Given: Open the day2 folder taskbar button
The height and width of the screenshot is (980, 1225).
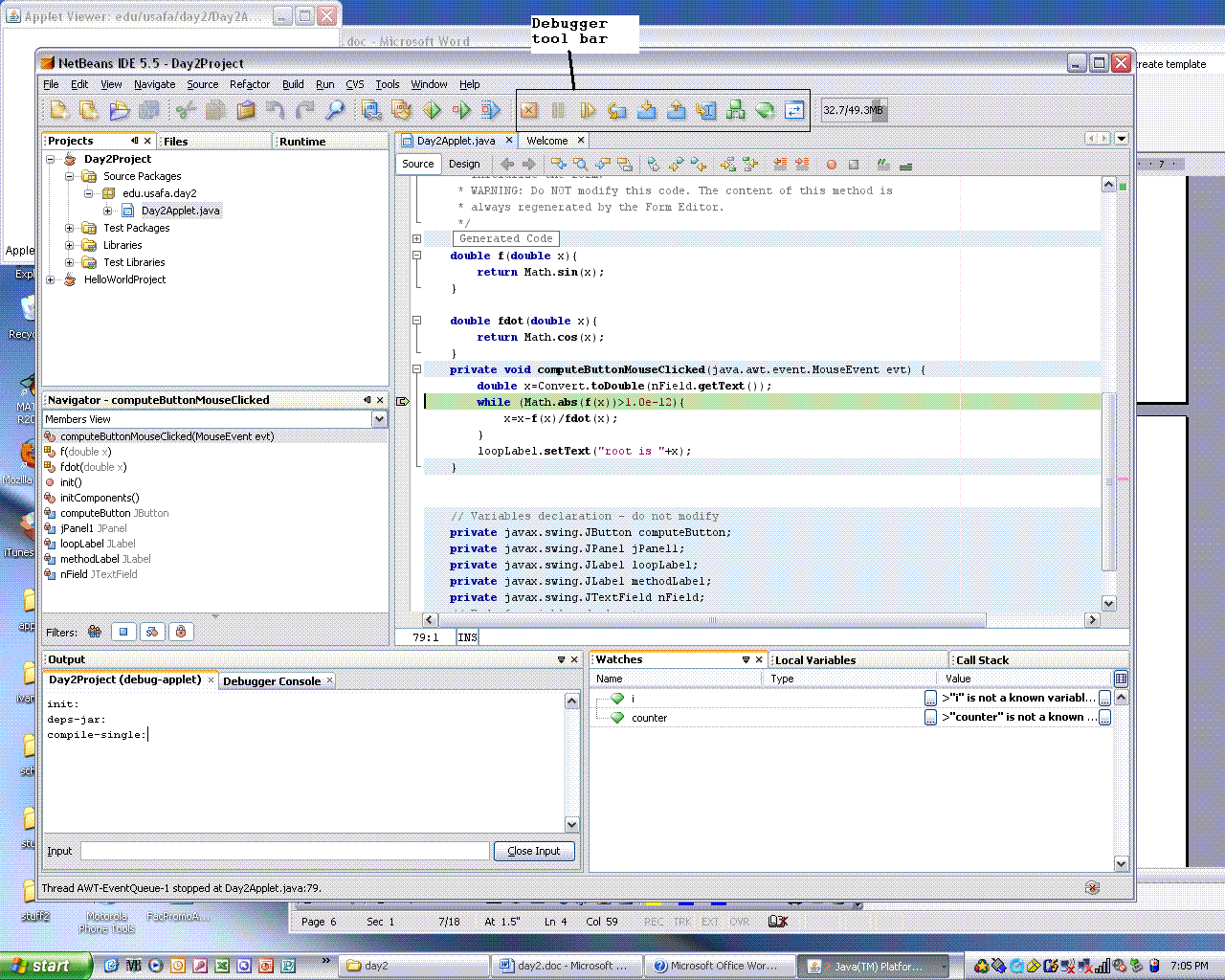Looking at the screenshot, I should 414,966.
